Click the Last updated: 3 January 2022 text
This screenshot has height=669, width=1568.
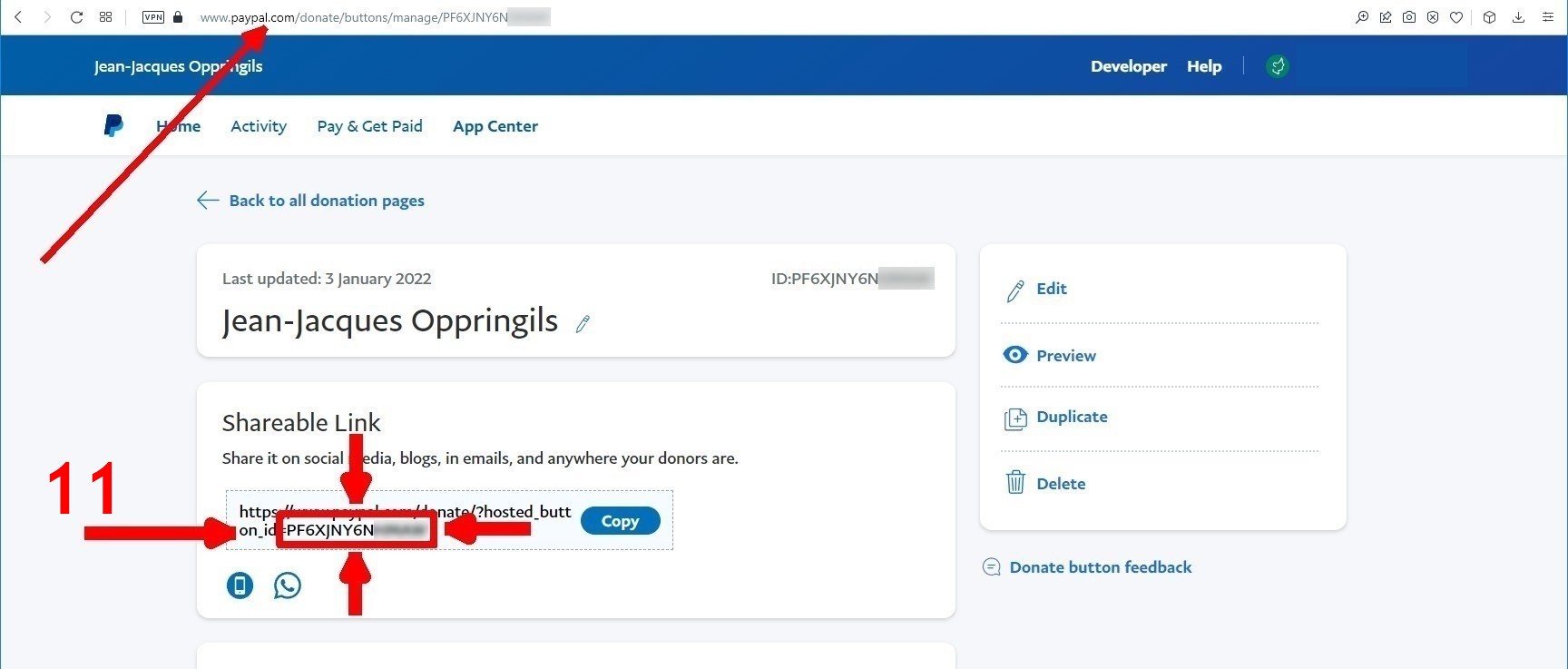coord(327,279)
